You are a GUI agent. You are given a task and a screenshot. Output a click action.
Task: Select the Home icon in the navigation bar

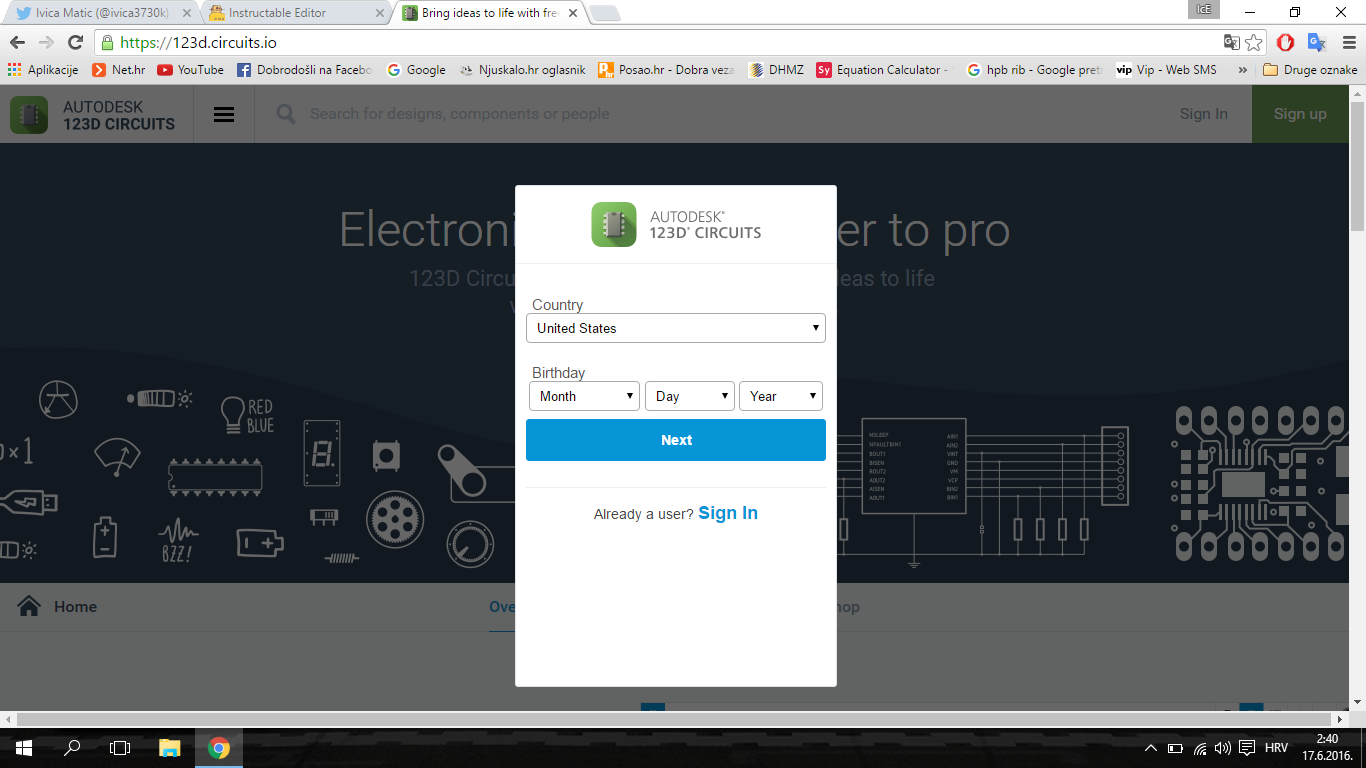tap(29, 606)
